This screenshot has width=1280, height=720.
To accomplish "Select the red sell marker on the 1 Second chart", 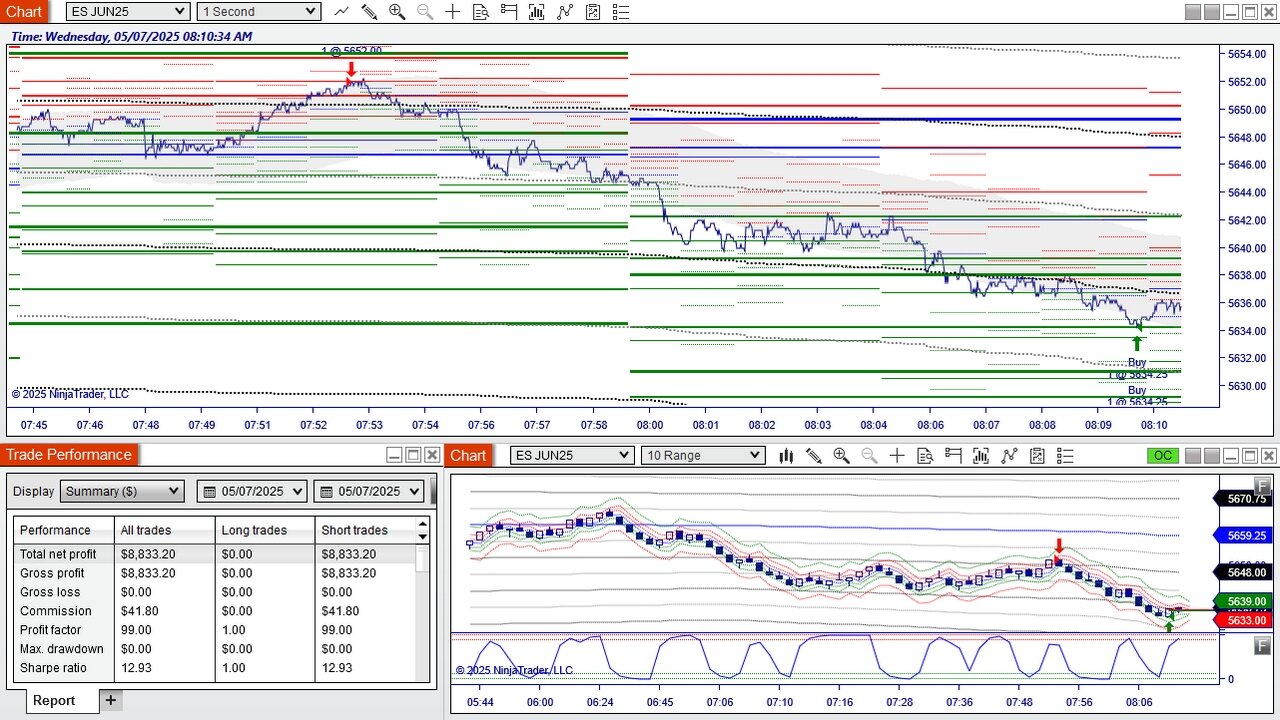I will [351, 70].
